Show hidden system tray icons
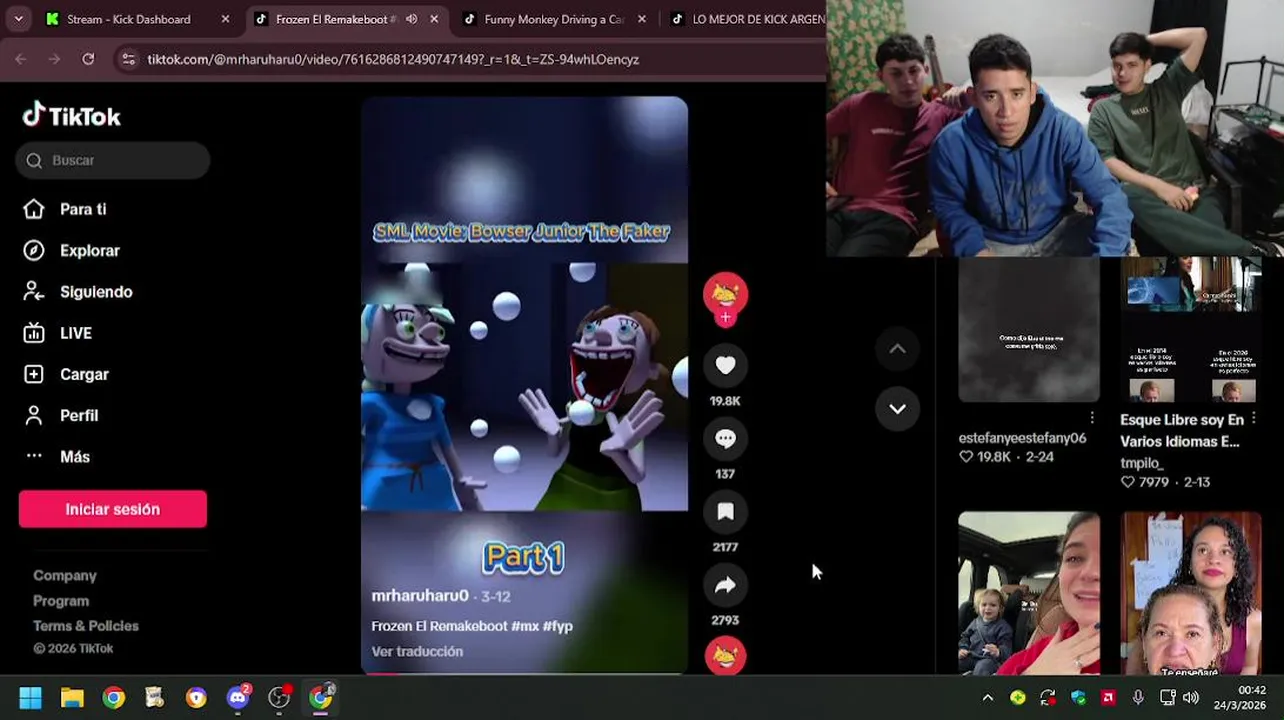The width and height of the screenshot is (1284, 720). click(988, 698)
